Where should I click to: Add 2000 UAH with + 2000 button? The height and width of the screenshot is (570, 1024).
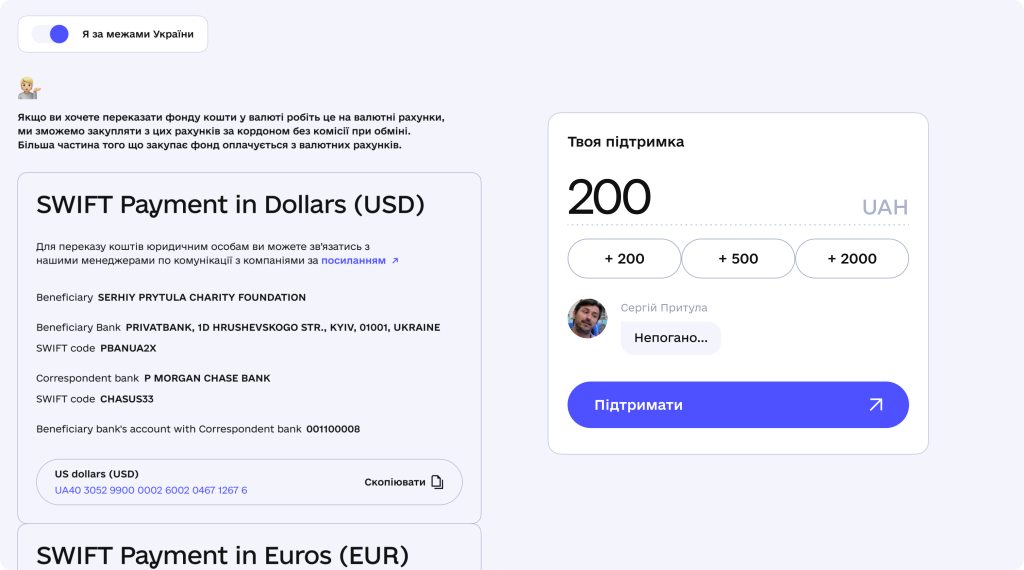tap(852, 259)
